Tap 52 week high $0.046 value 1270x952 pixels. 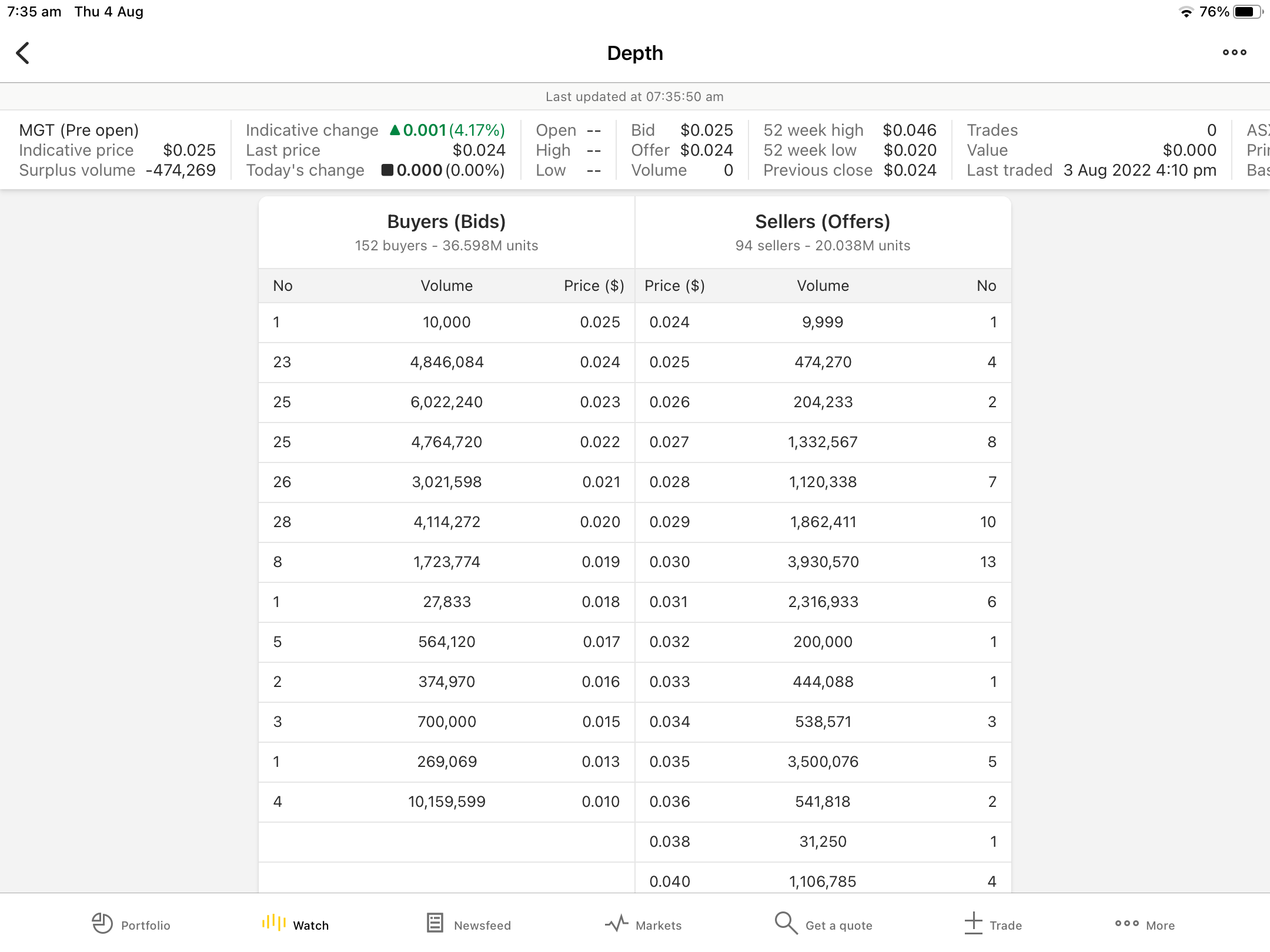pos(910,130)
